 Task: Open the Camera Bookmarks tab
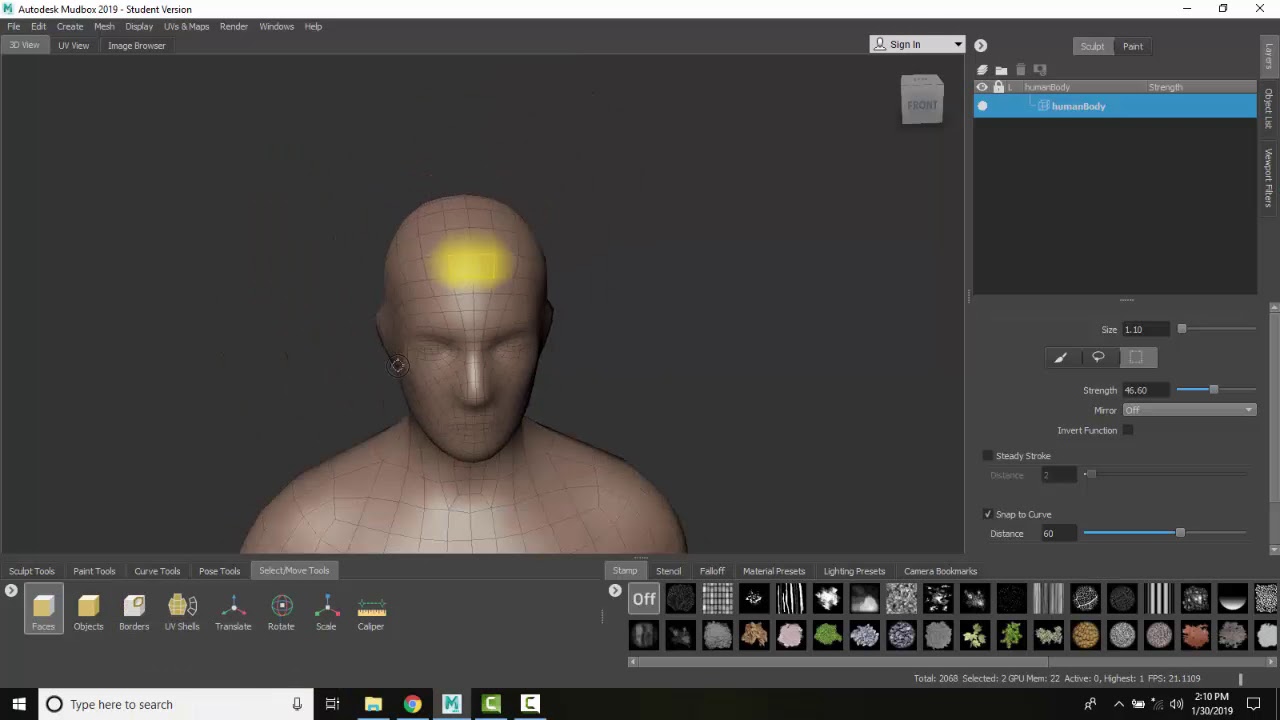click(x=940, y=571)
